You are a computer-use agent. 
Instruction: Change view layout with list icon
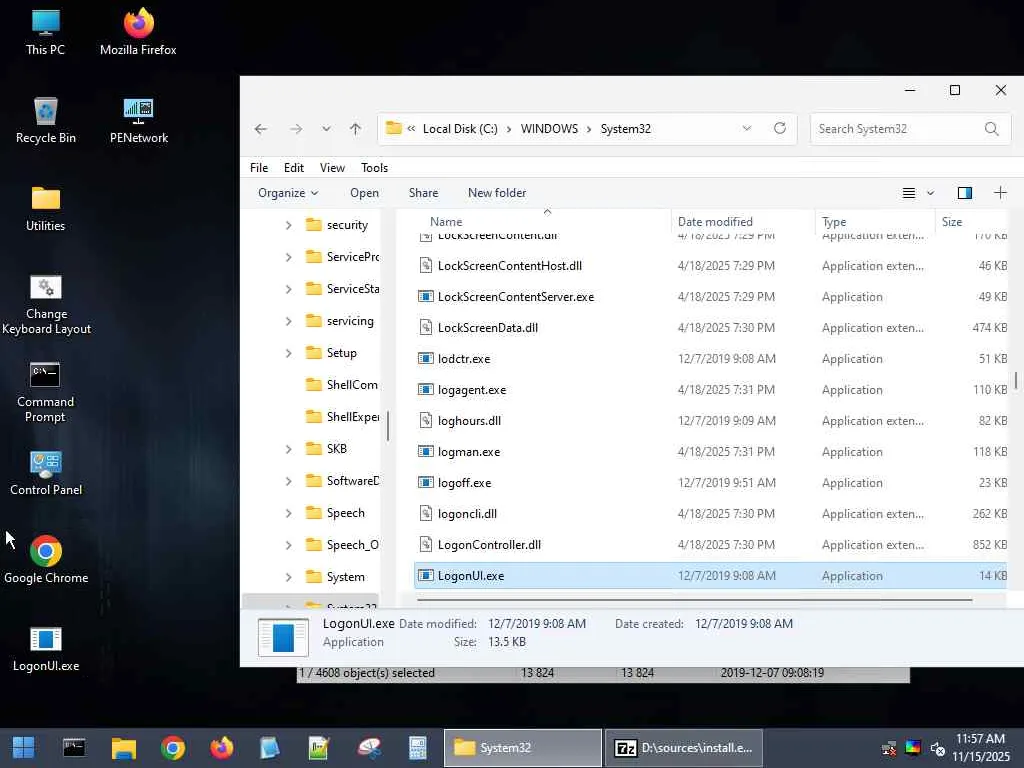click(908, 193)
